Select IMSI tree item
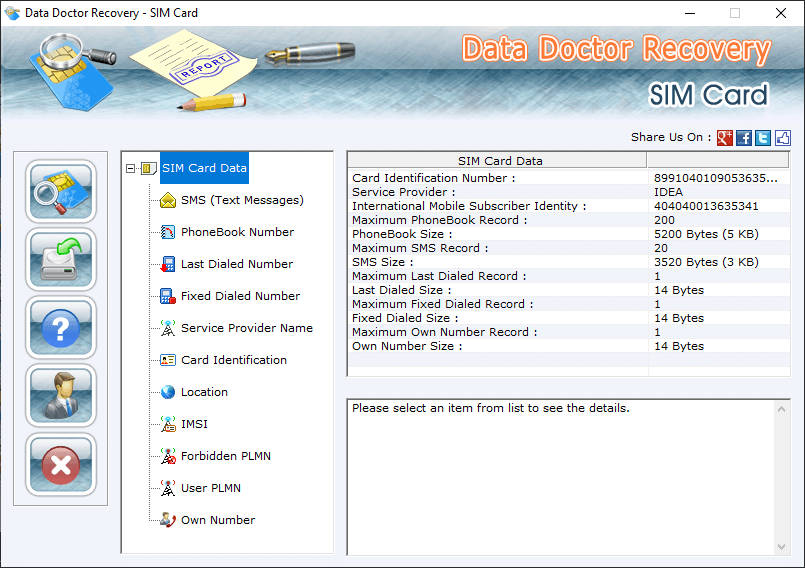 [x=195, y=424]
